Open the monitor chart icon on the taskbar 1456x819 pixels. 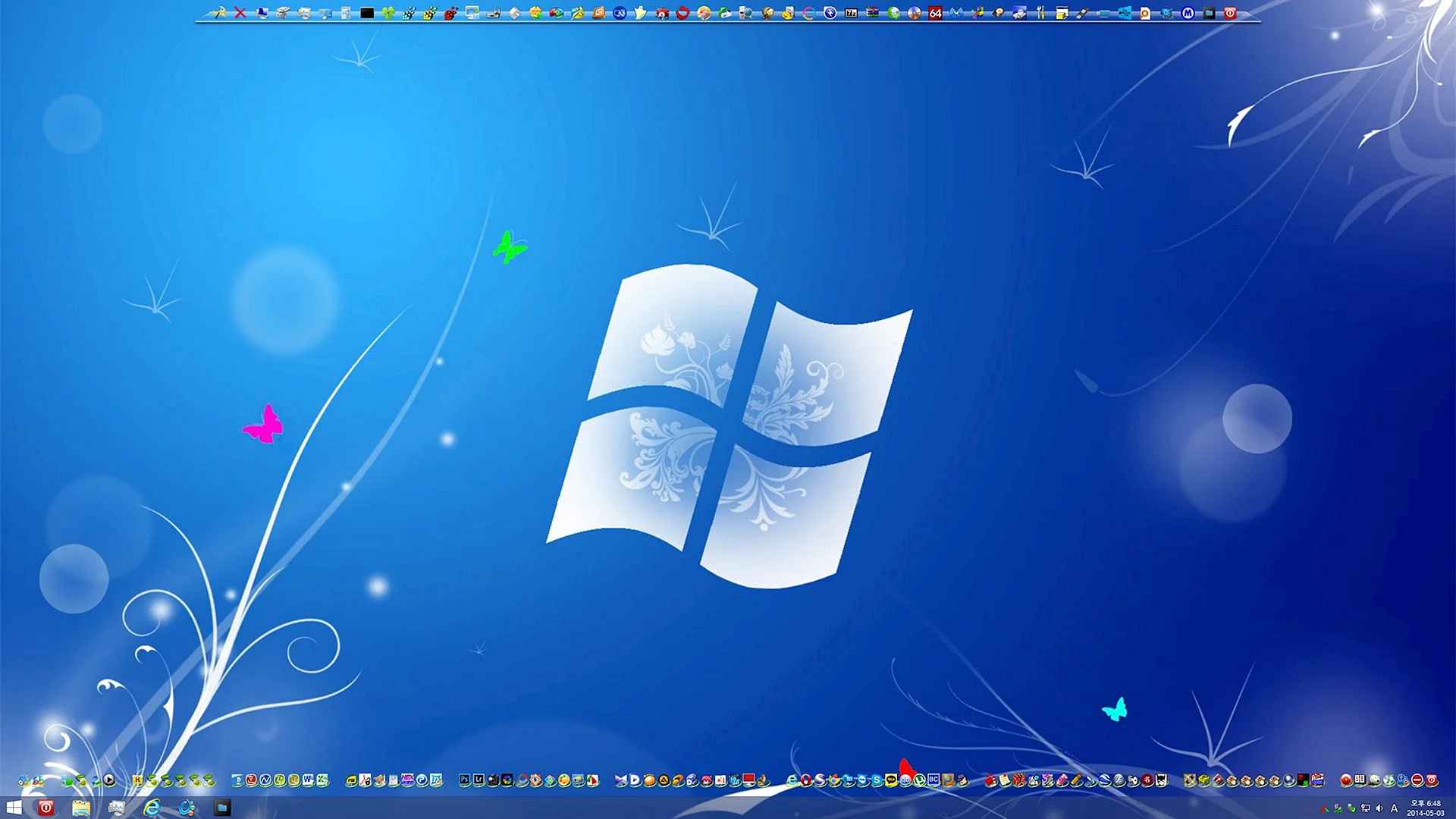[117, 808]
